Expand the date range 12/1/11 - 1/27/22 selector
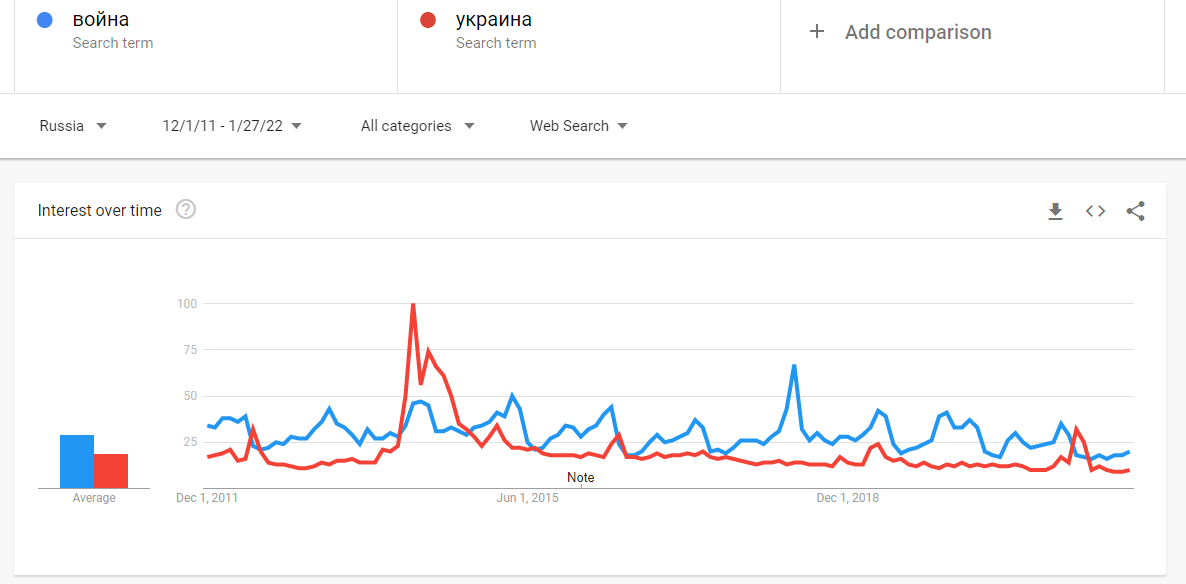 (232, 126)
